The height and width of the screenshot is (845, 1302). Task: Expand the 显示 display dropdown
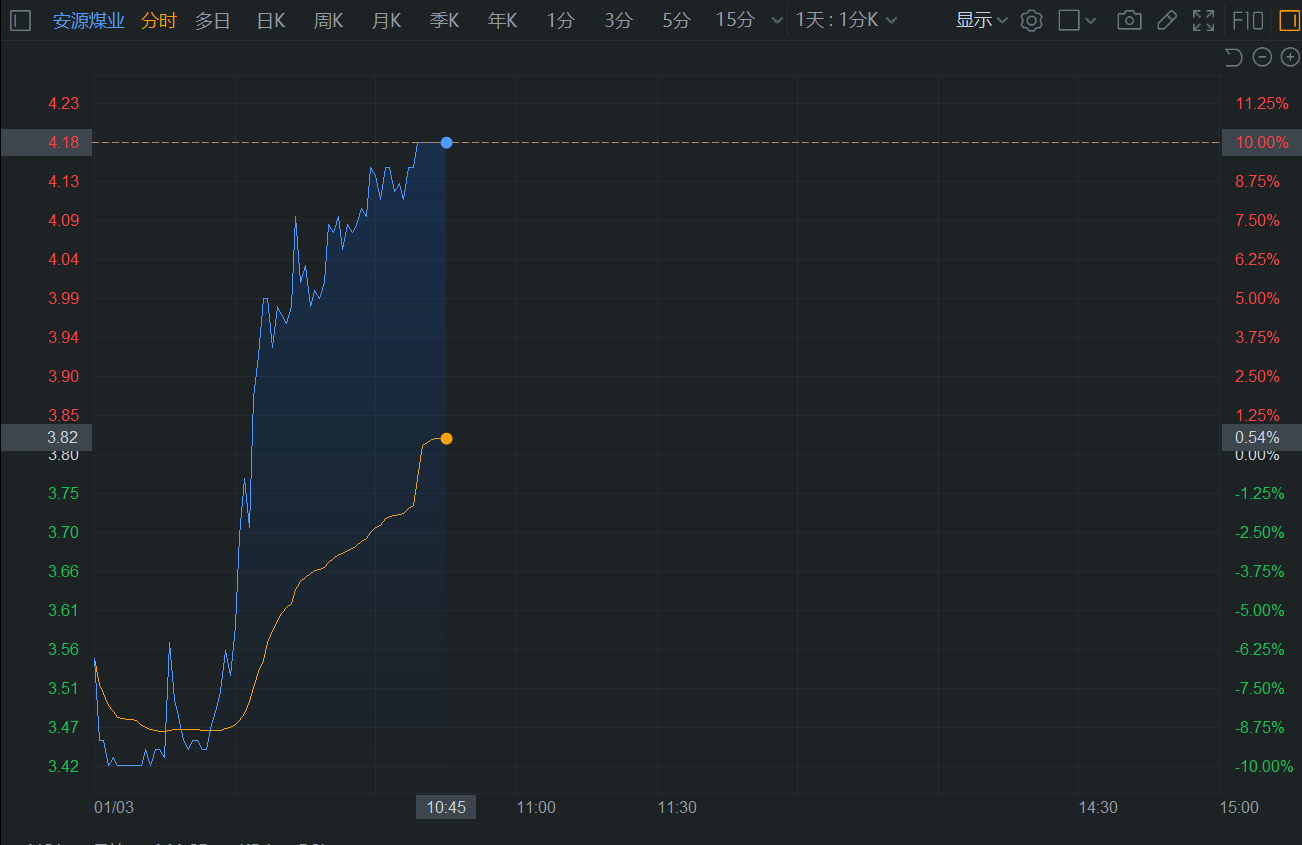[x=981, y=20]
